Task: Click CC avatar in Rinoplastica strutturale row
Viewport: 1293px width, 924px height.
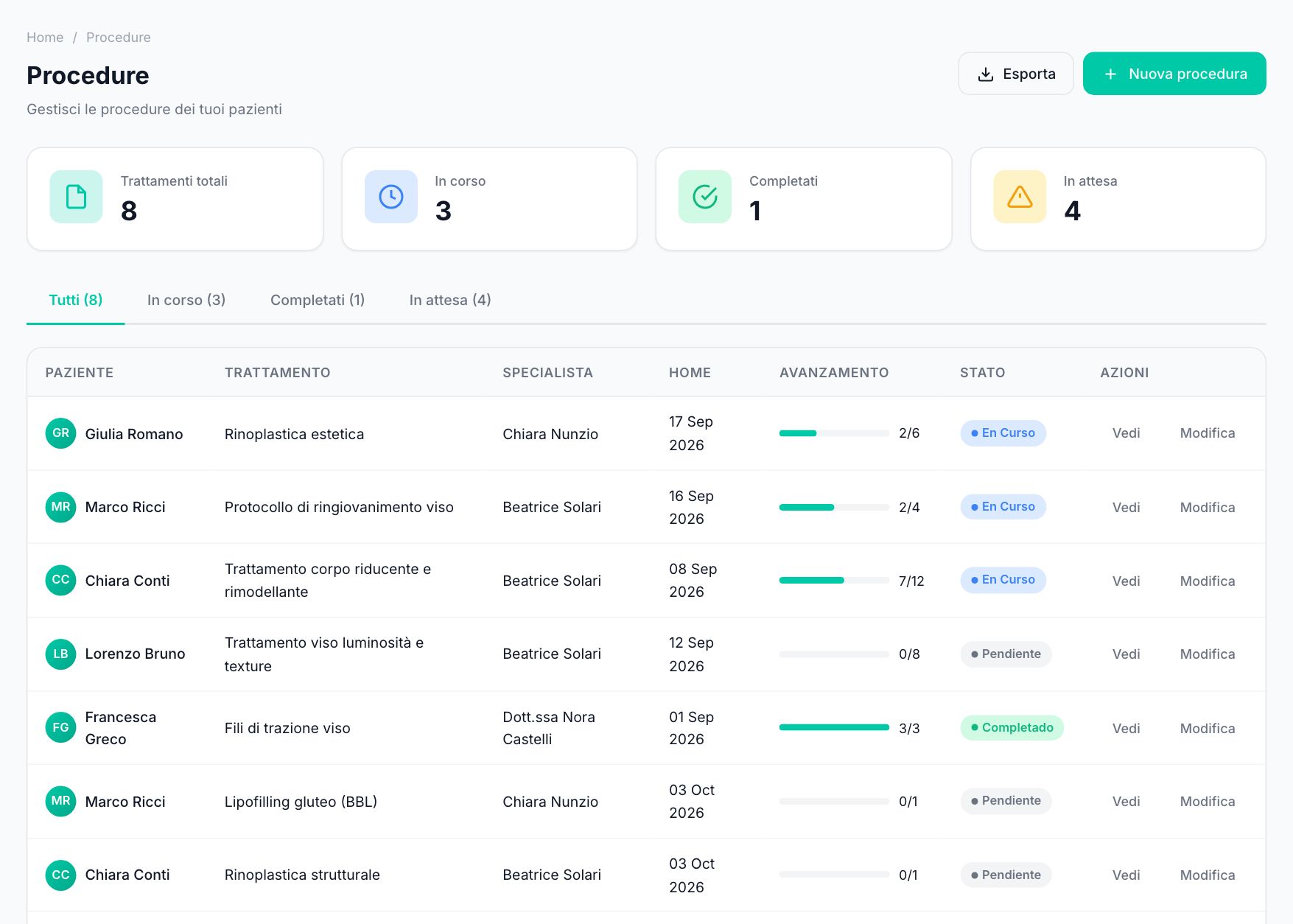Action: click(x=60, y=875)
